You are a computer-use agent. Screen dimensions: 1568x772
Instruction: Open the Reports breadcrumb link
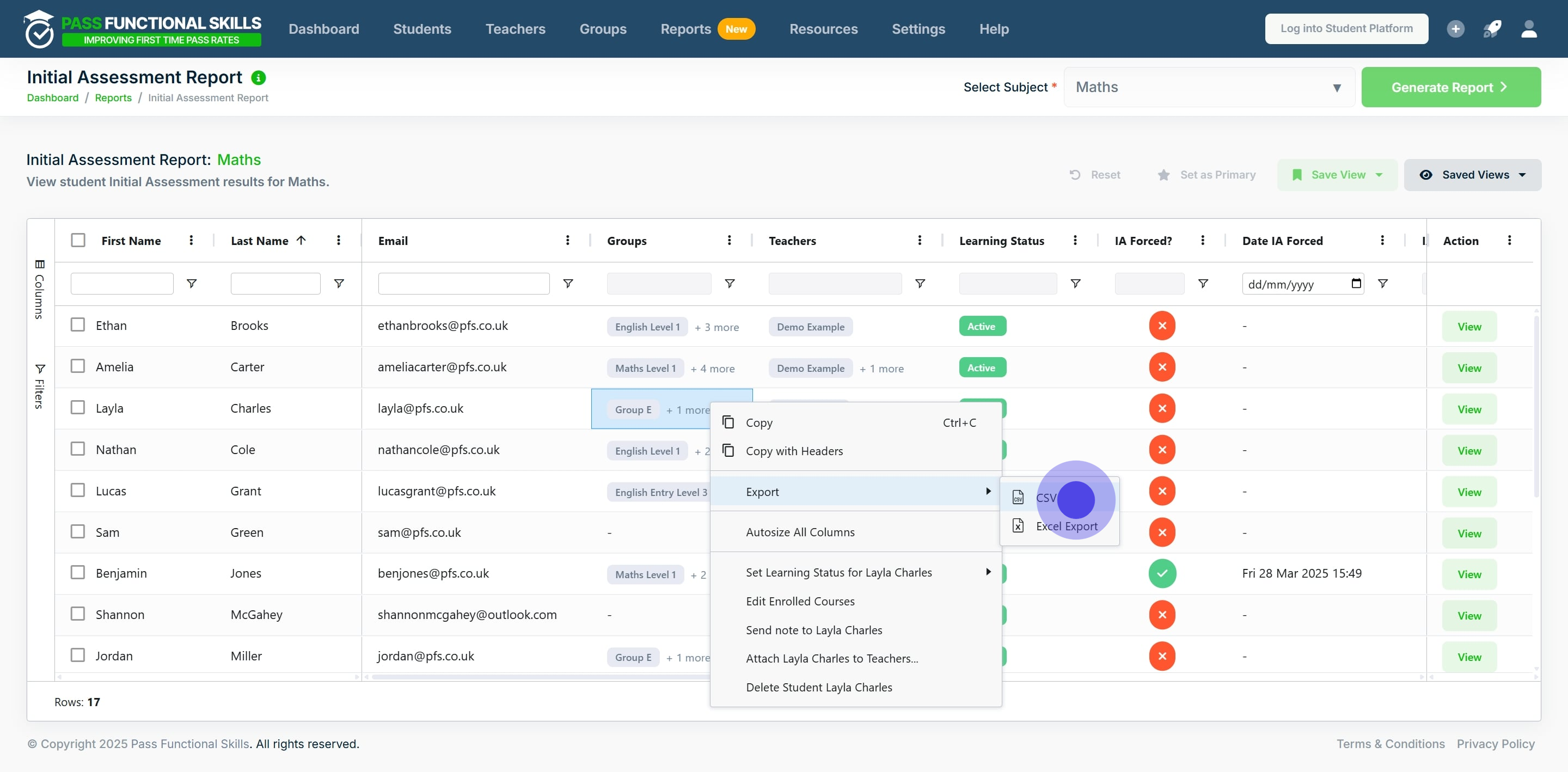click(113, 98)
